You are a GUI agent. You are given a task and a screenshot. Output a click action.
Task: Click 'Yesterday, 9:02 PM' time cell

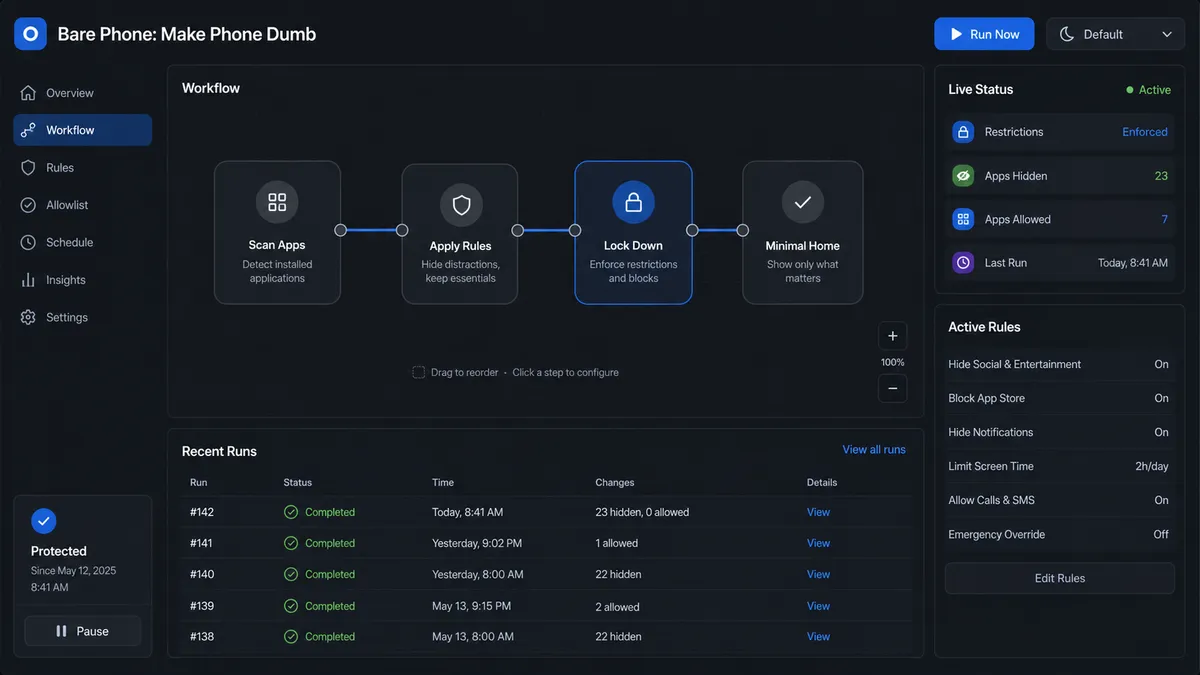click(x=477, y=543)
